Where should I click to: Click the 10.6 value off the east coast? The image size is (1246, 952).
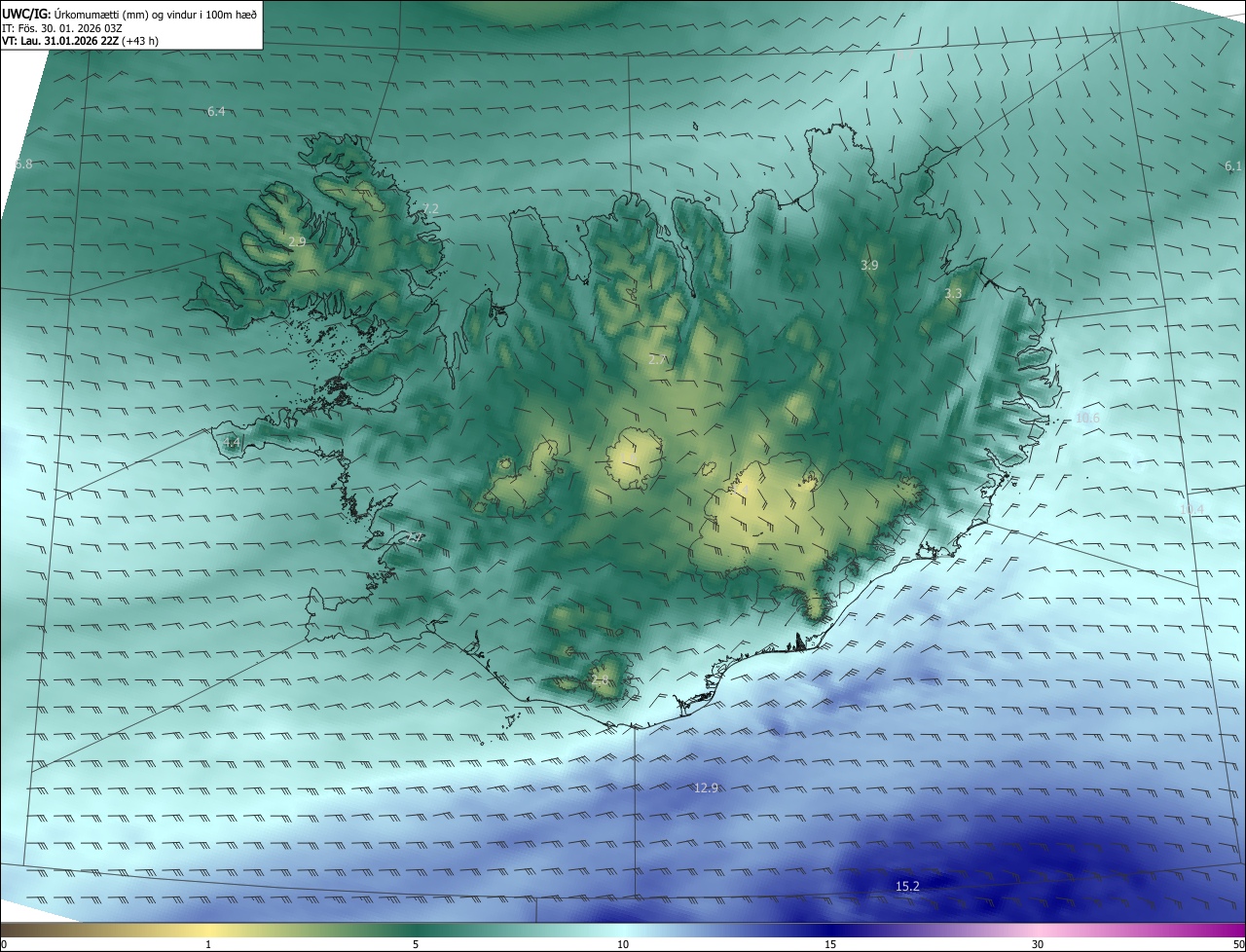pyautogui.click(x=1087, y=419)
